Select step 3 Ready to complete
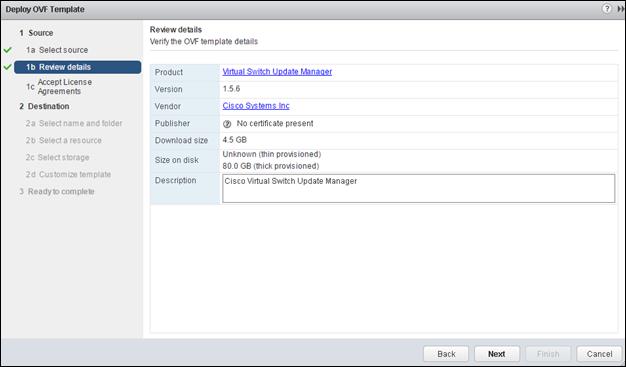This screenshot has height=367, width=626. tap(57, 192)
